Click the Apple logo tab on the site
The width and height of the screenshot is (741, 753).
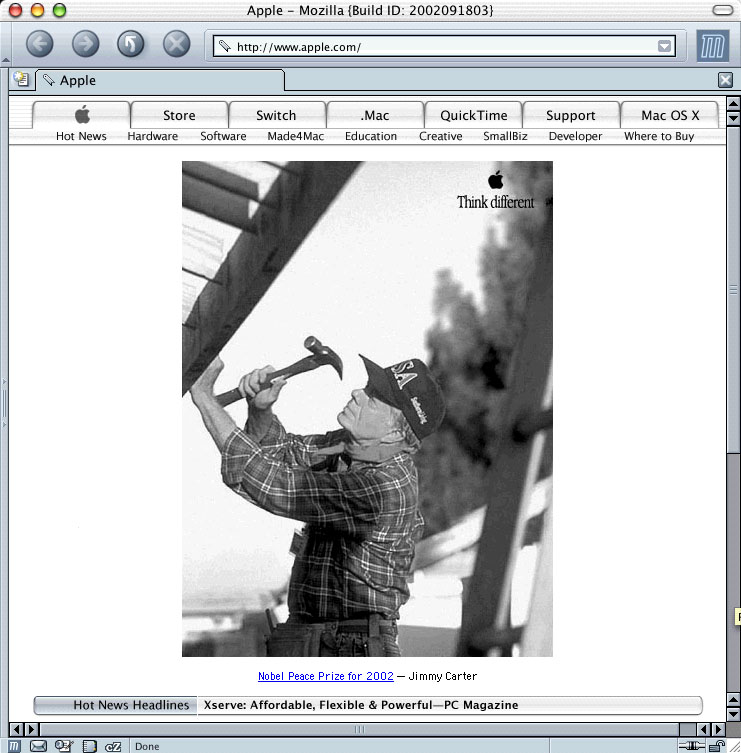[82, 115]
